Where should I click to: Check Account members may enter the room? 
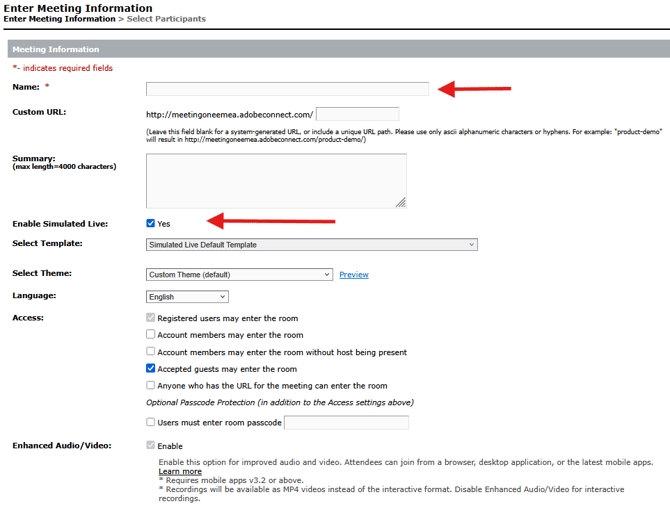click(151, 335)
